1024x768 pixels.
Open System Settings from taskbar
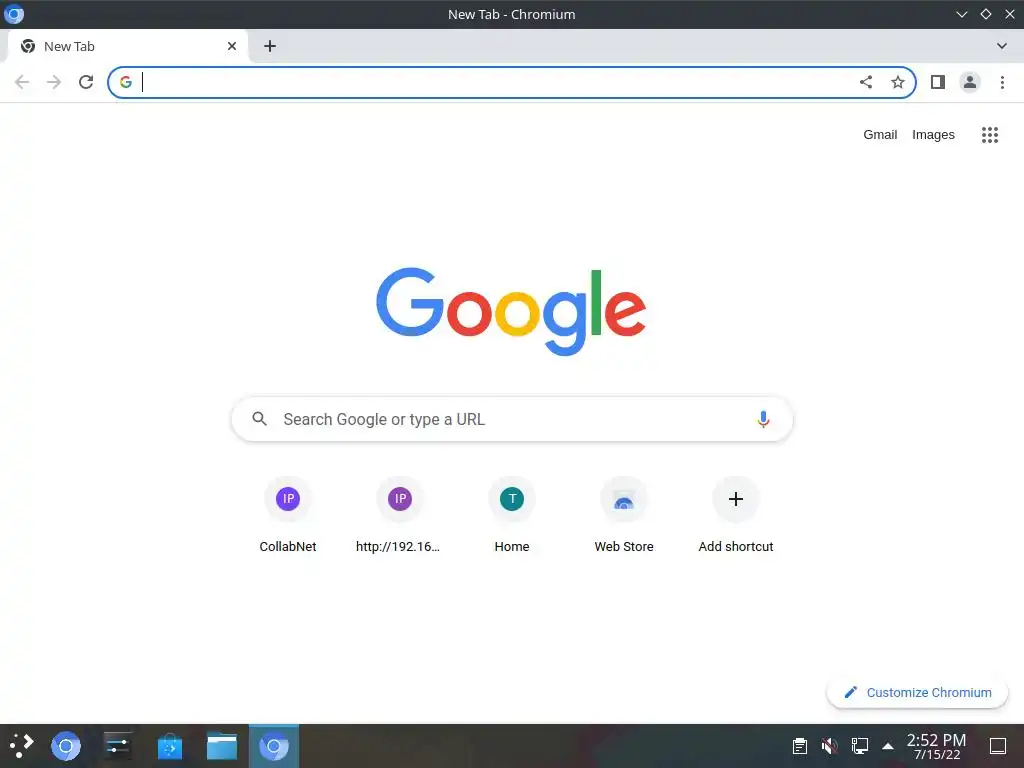click(x=118, y=746)
